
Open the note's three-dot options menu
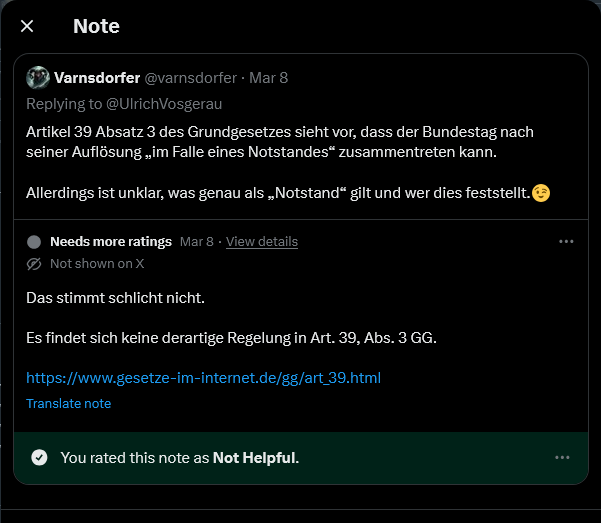(x=566, y=242)
